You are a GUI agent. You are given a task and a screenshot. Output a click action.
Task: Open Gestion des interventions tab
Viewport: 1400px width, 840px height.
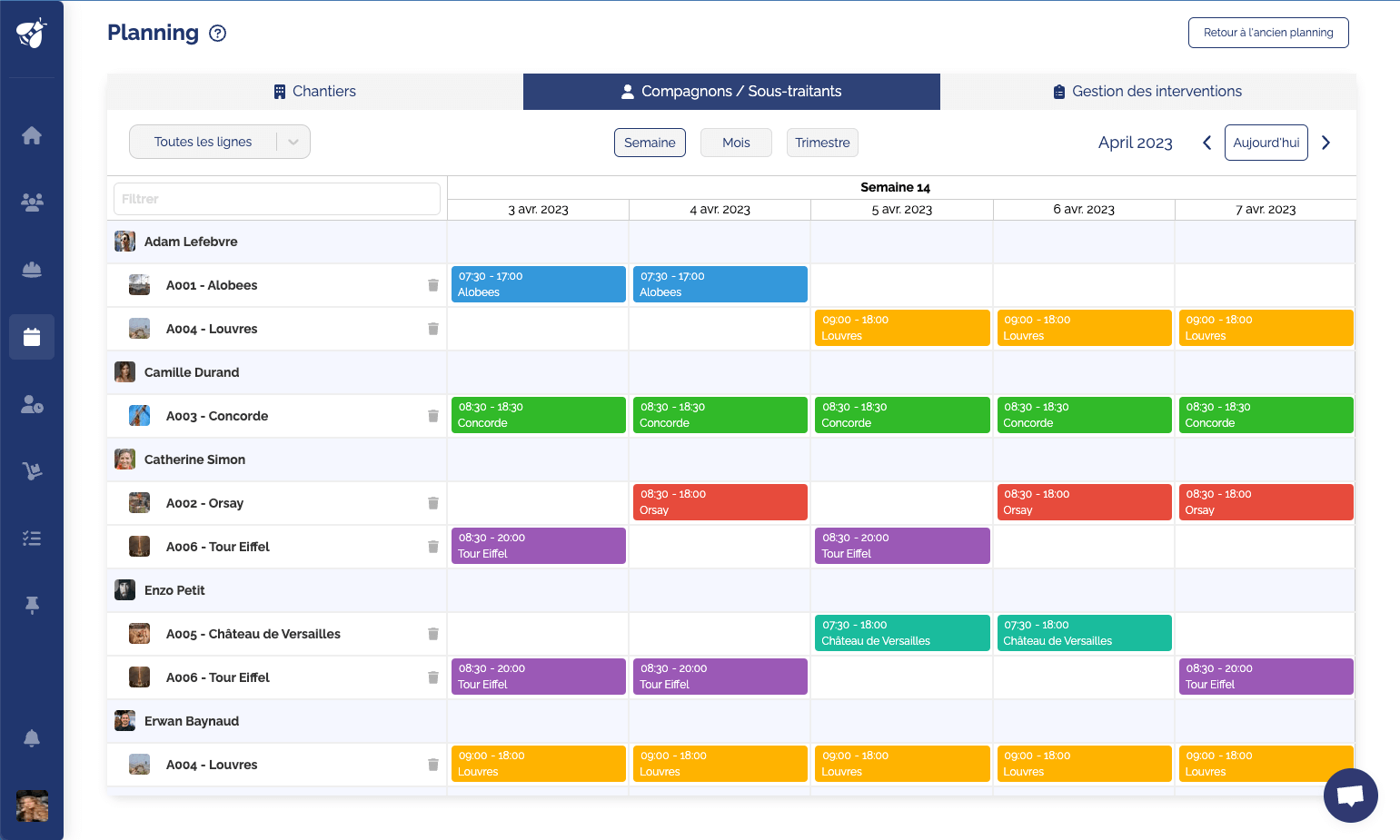coord(1147,92)
